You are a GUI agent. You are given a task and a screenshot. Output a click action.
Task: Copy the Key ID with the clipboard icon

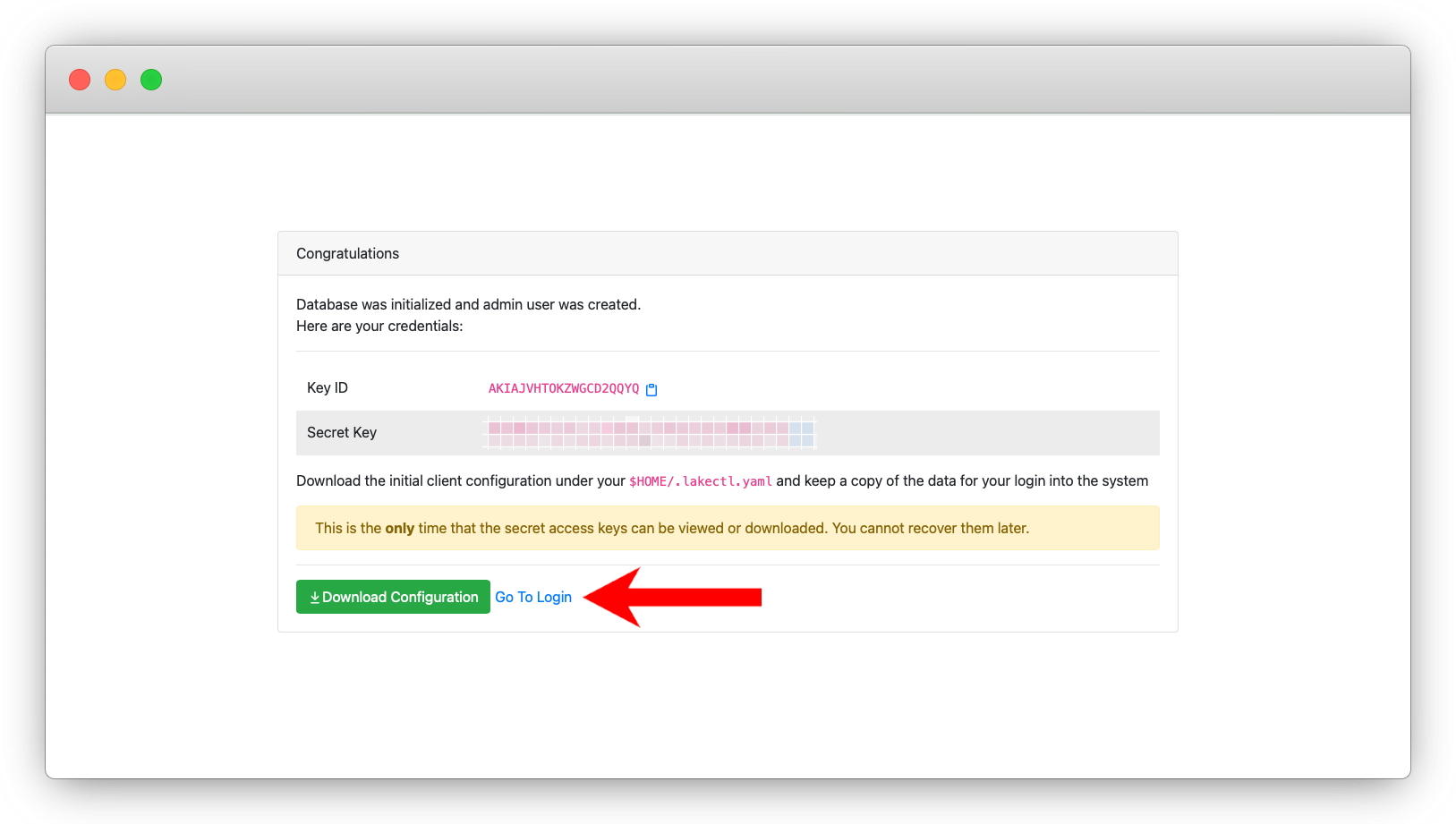651,389
